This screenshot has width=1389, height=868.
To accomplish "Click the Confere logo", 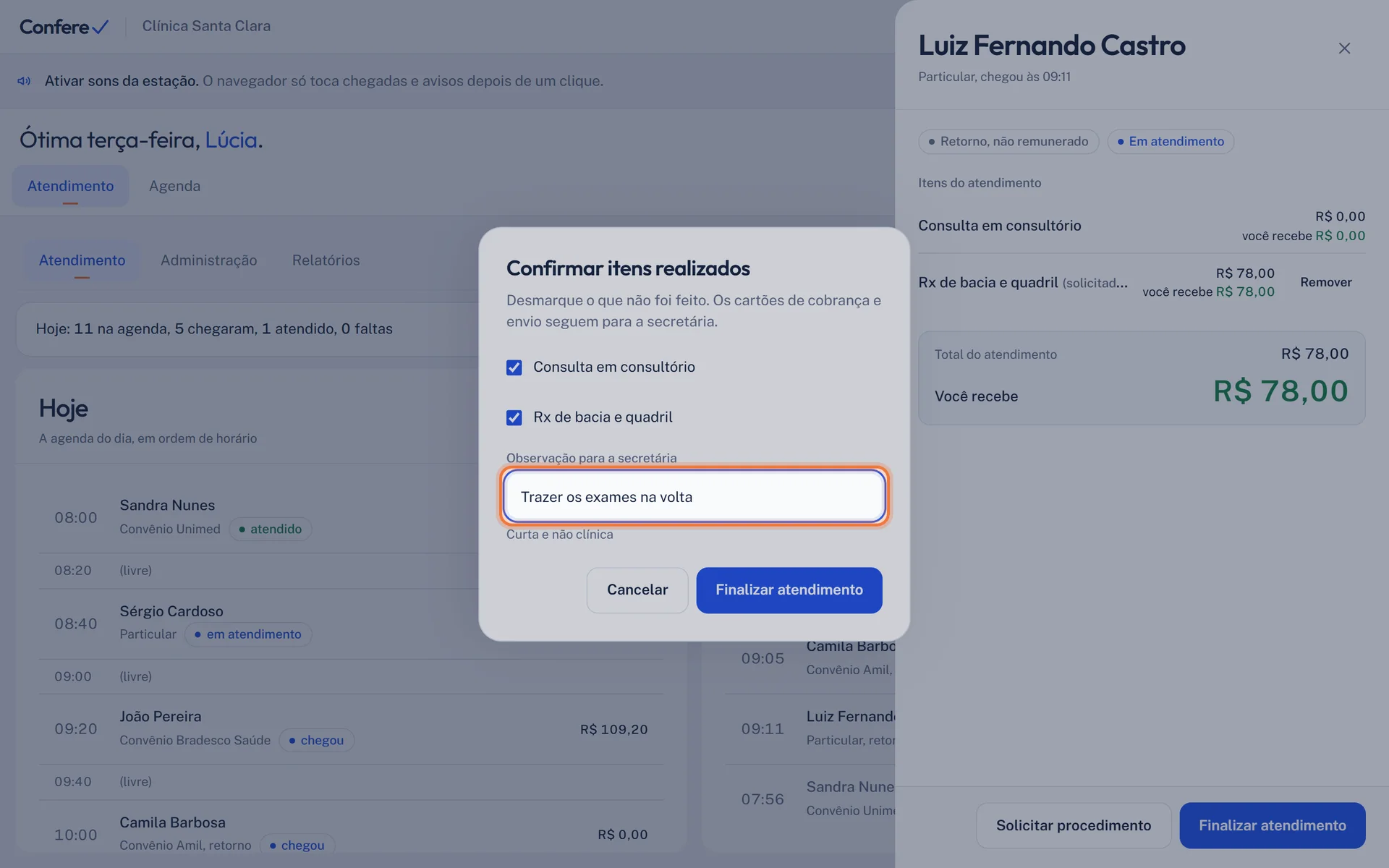I will [x=64, y=27].
